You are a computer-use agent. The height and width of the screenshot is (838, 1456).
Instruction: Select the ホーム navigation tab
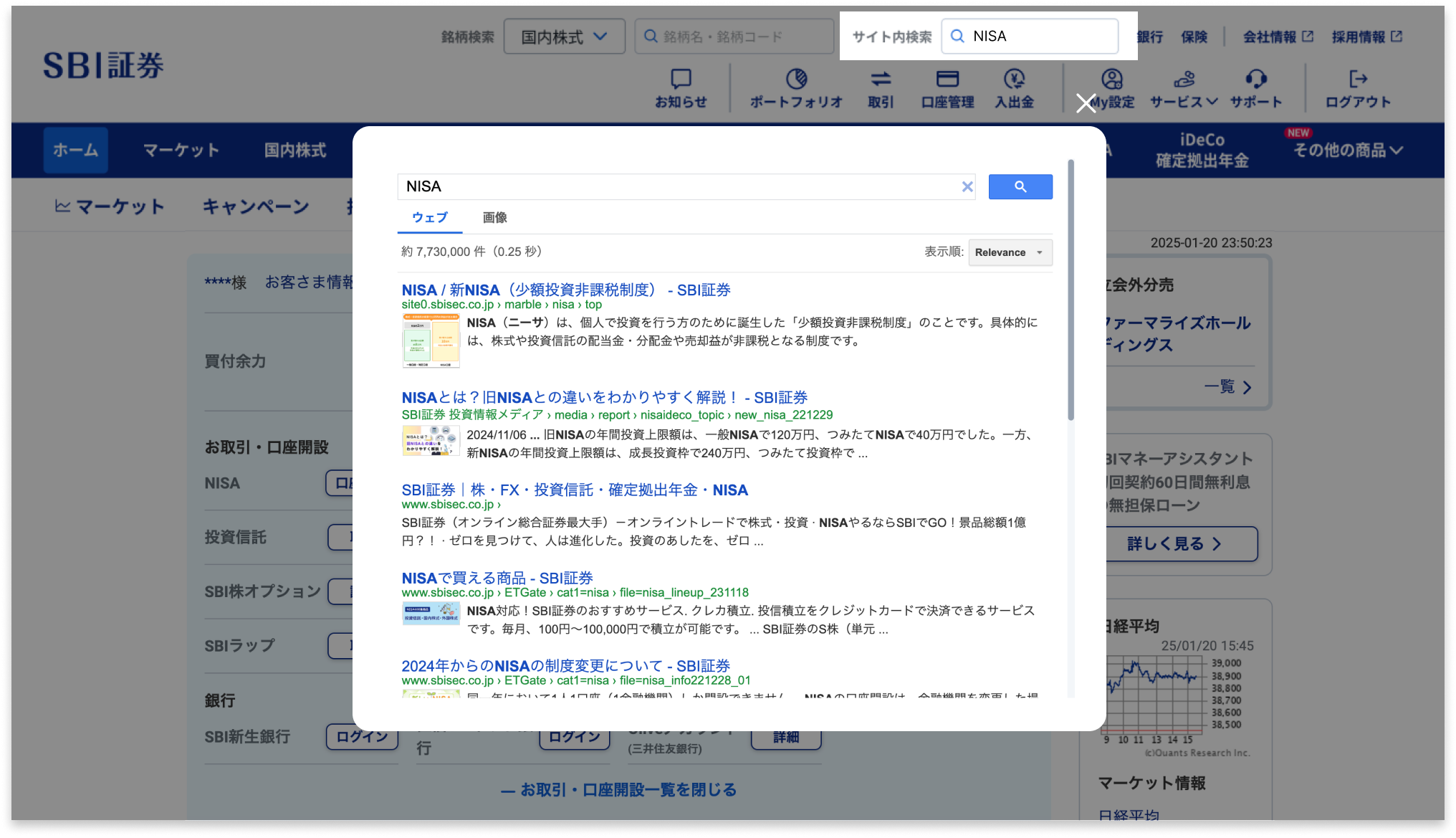(x=75, y=150)
